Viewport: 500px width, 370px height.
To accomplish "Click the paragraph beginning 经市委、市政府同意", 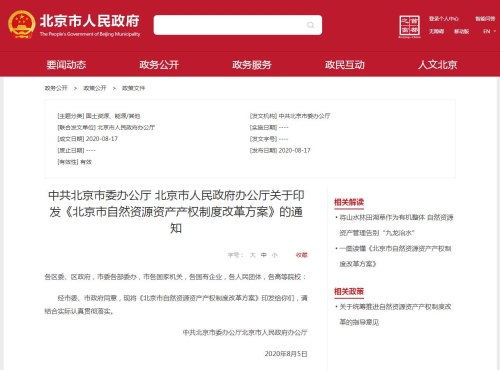I will tap(176, 304).
